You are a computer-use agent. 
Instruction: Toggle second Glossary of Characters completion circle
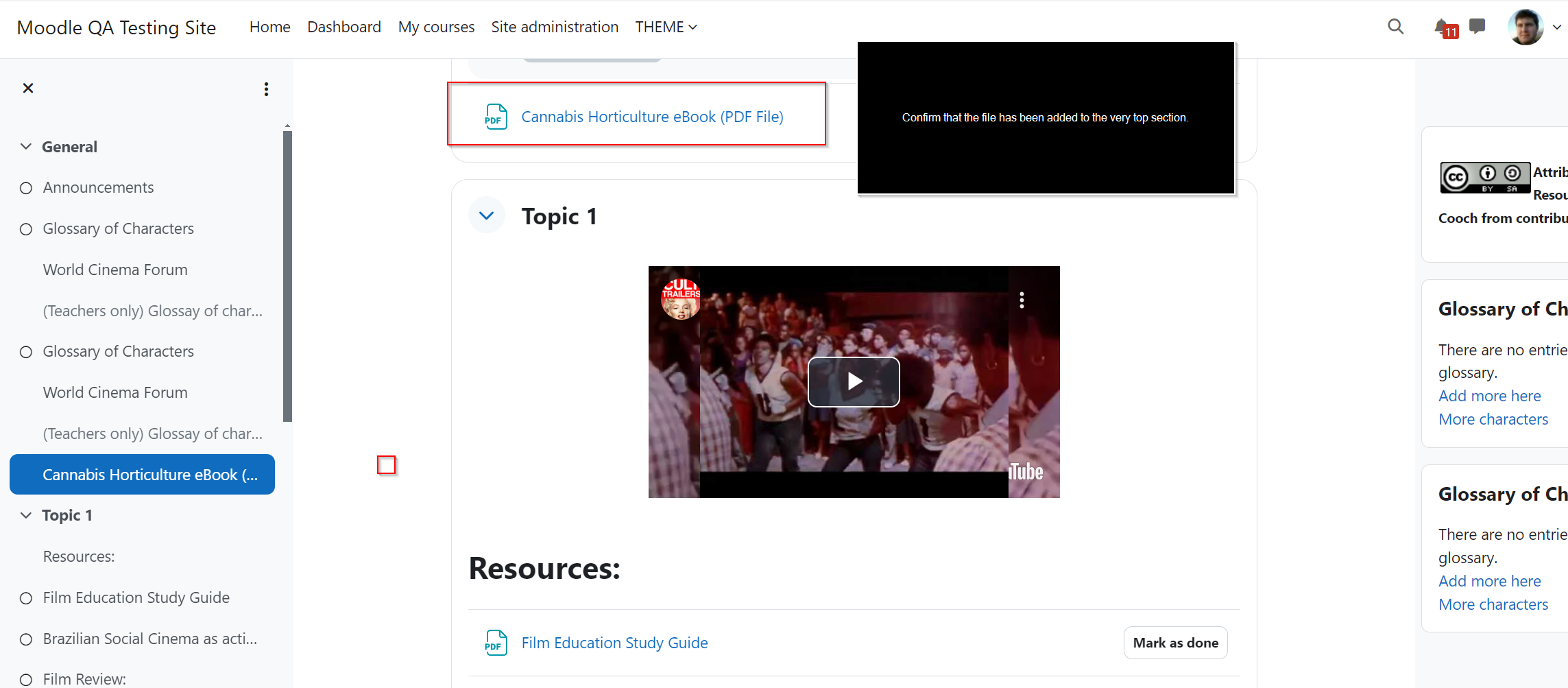tap(26, 352)
